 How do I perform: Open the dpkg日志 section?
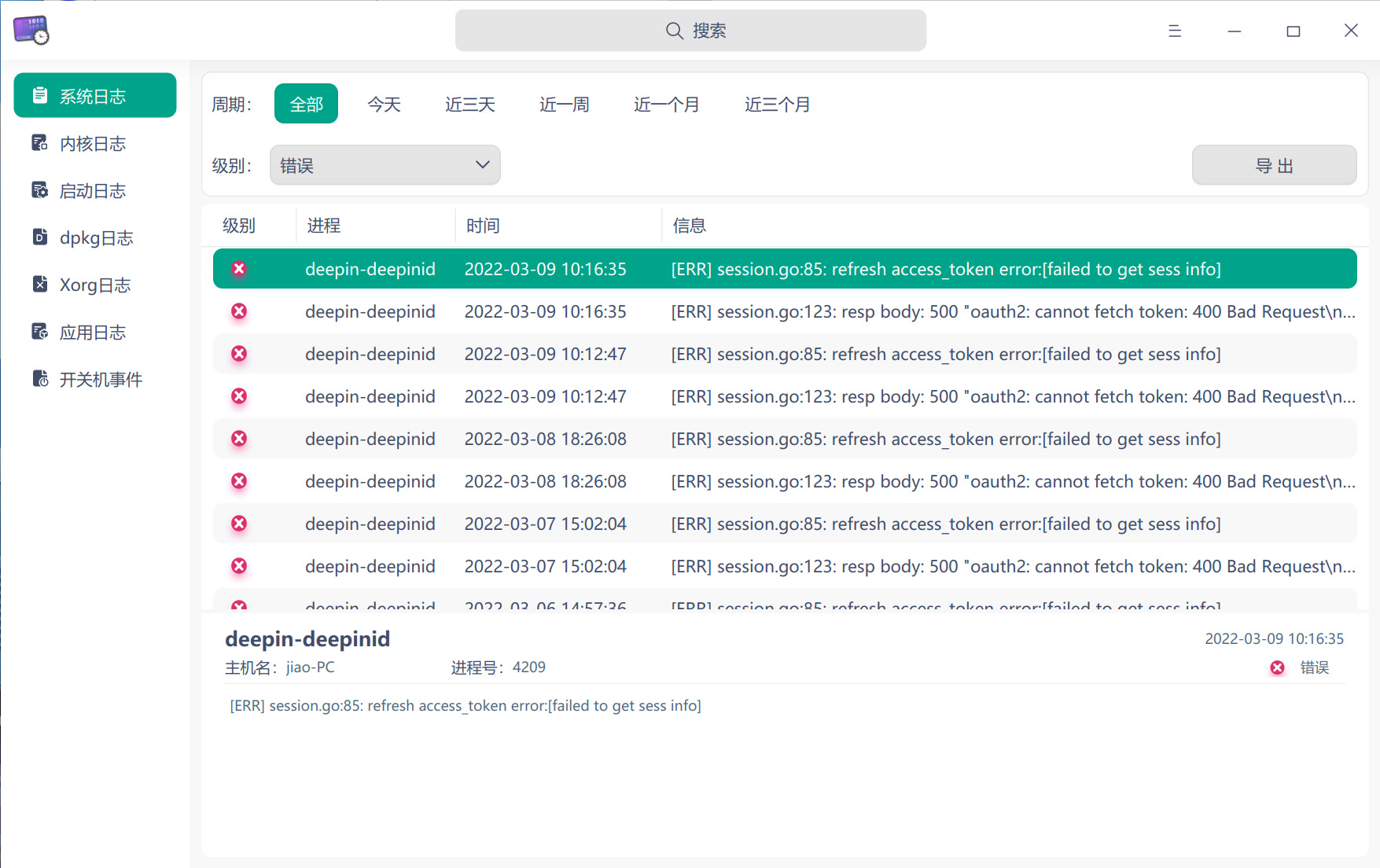96,237
